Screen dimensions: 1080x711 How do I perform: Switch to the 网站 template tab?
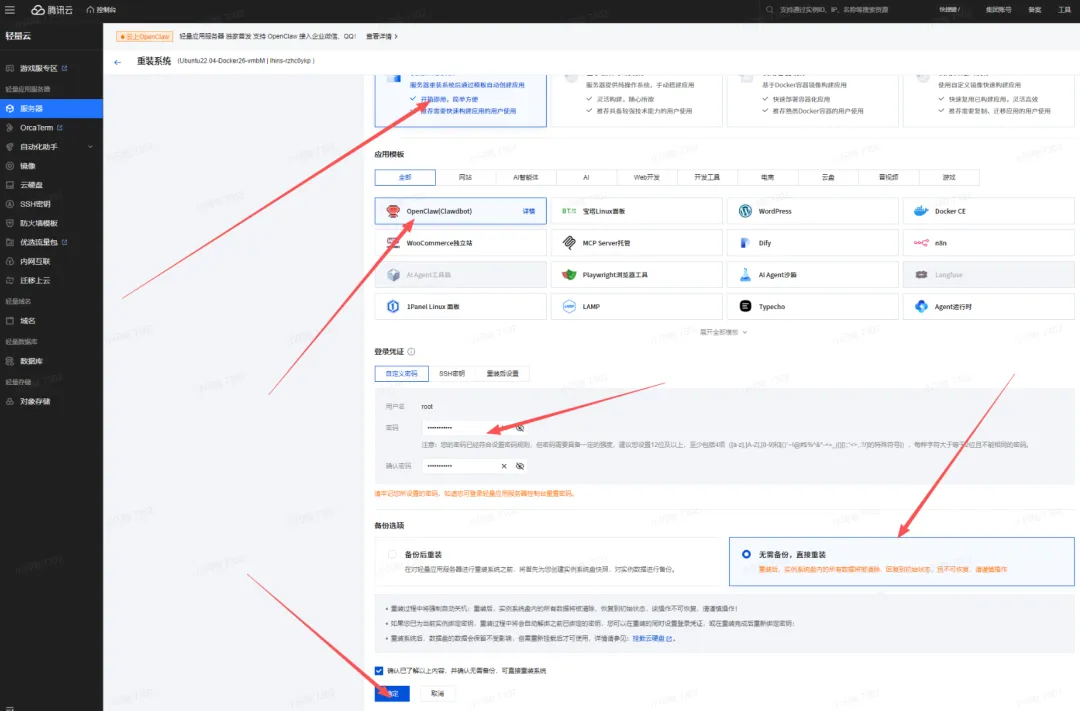coord(466,177)
